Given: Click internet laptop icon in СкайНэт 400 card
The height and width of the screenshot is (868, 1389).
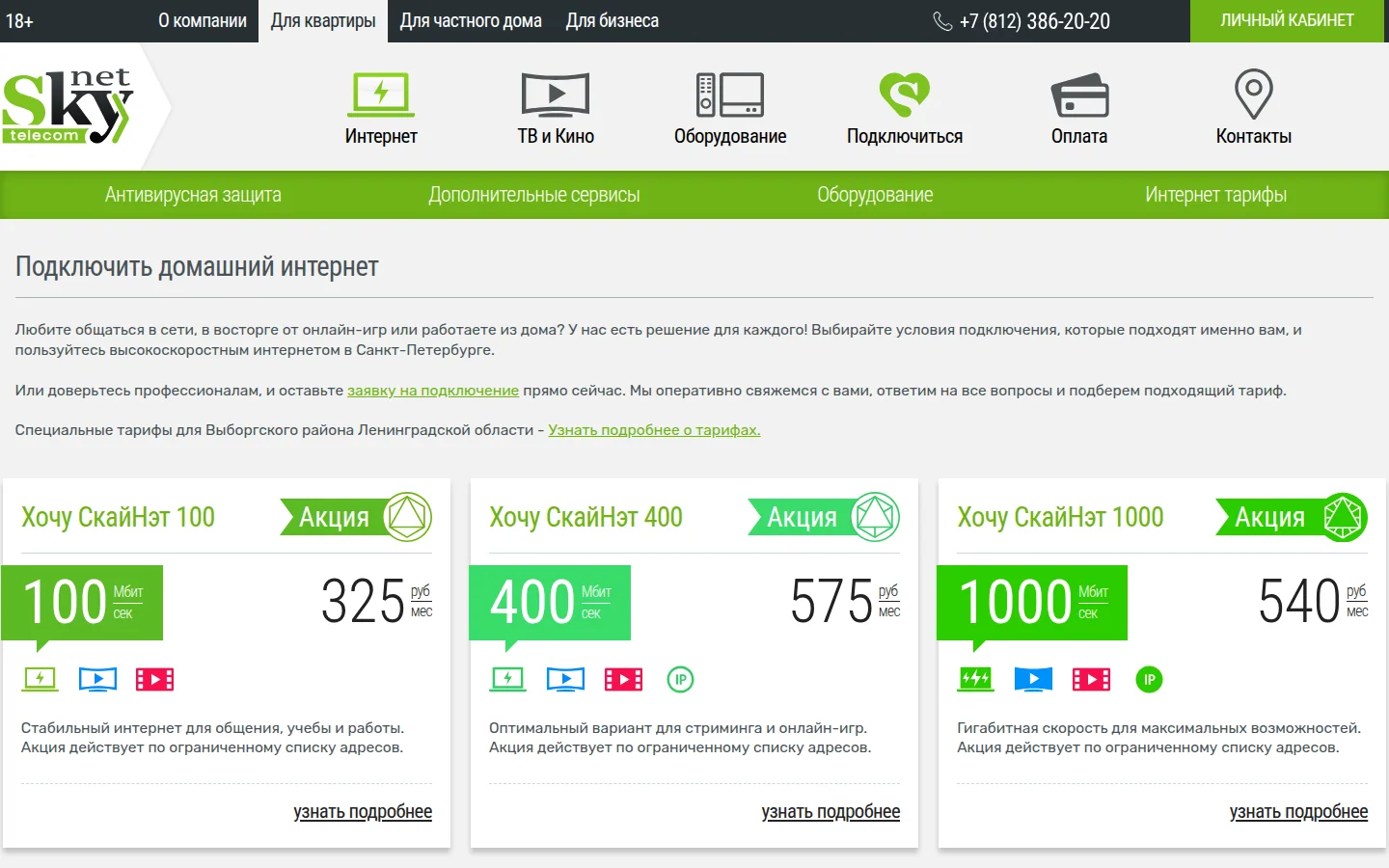Looking at the screenshot, I should click(507, 679).
